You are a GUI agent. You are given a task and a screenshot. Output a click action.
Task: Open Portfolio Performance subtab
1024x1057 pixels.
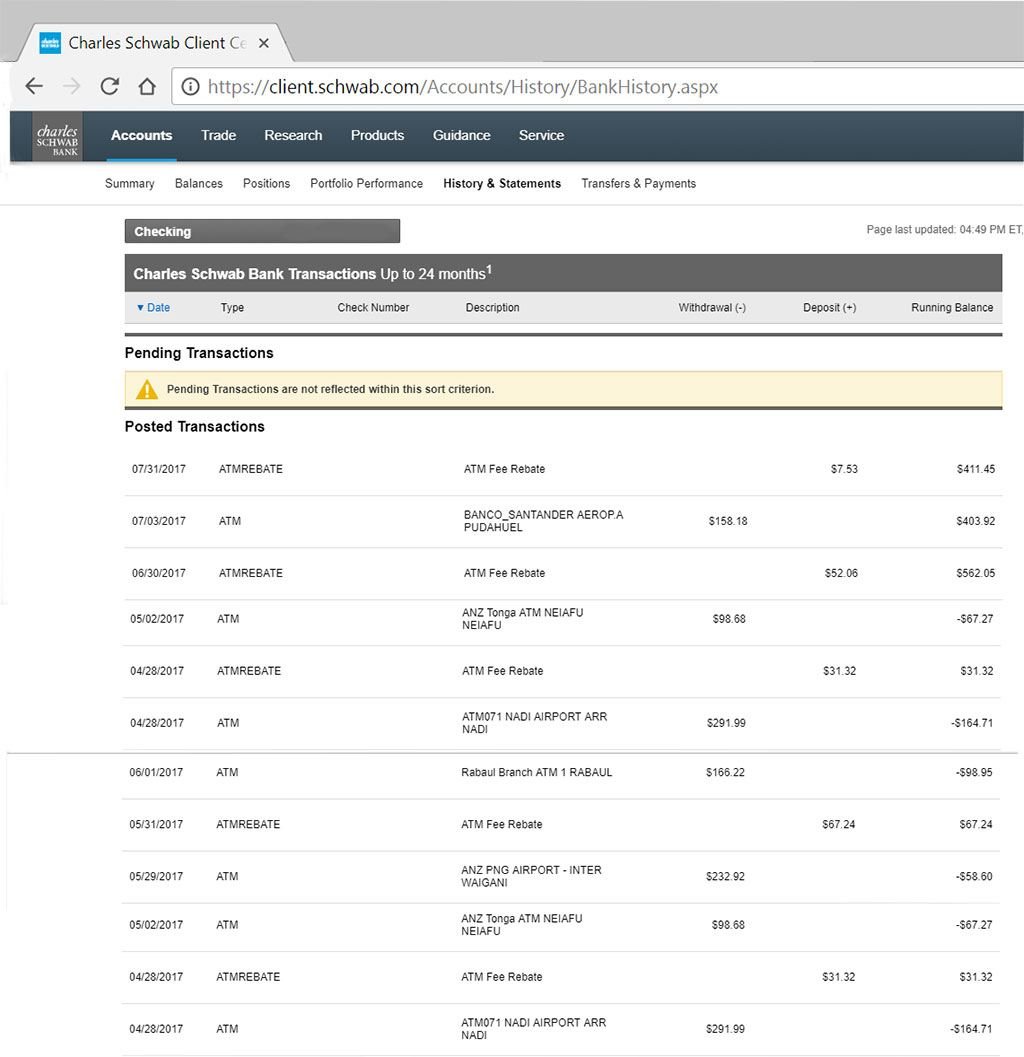tap(367, 183)
